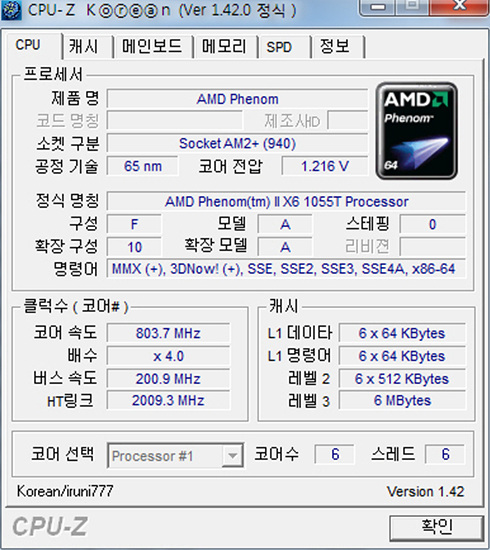Click the AMD Phenom processor logo
This screenshot has width=490, height=550.
tap(417, 131)
